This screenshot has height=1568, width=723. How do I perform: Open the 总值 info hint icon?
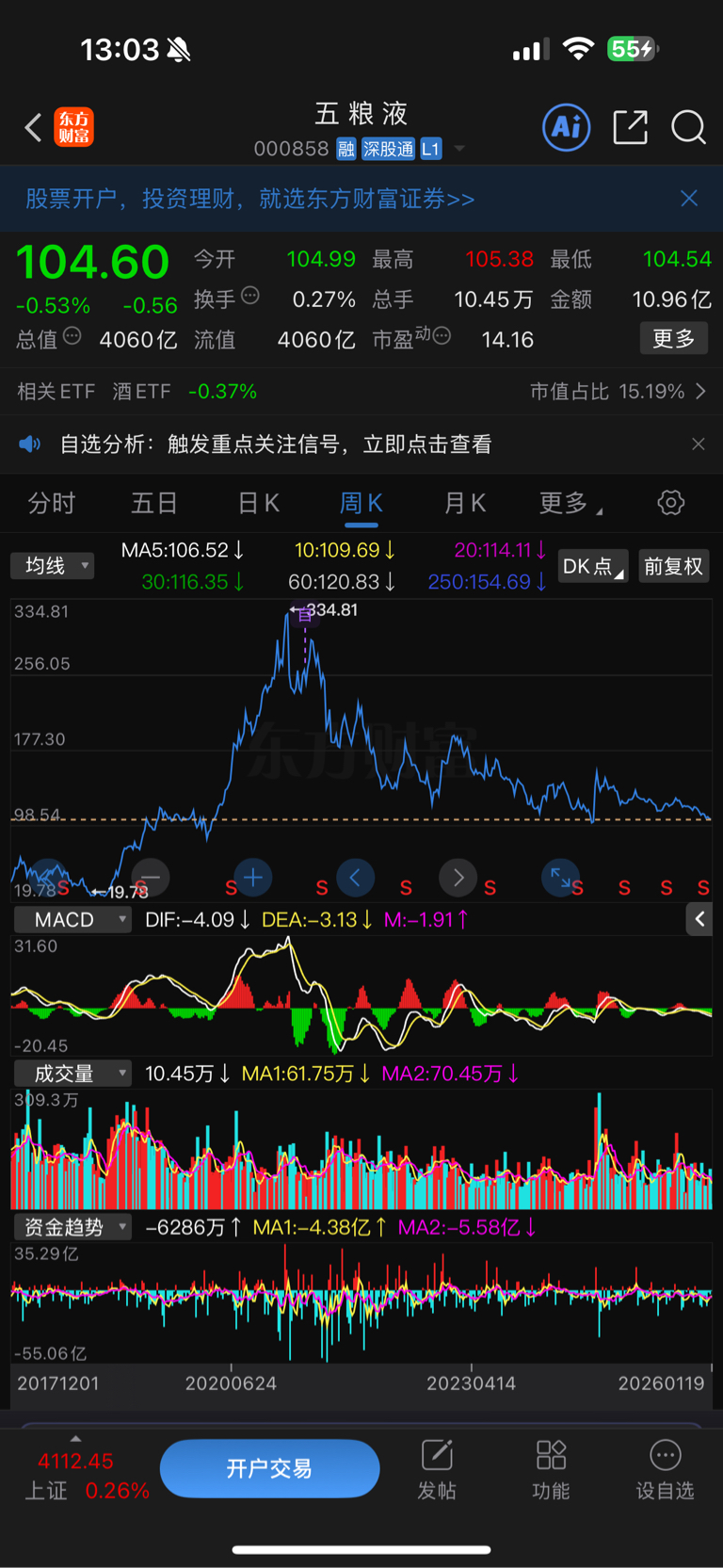[x=72, y=336]
